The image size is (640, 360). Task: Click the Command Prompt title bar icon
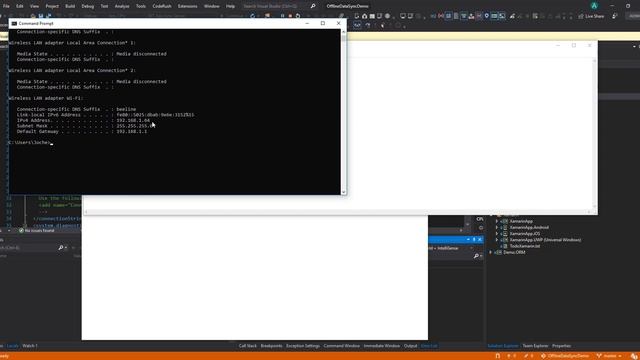(14, 24)
